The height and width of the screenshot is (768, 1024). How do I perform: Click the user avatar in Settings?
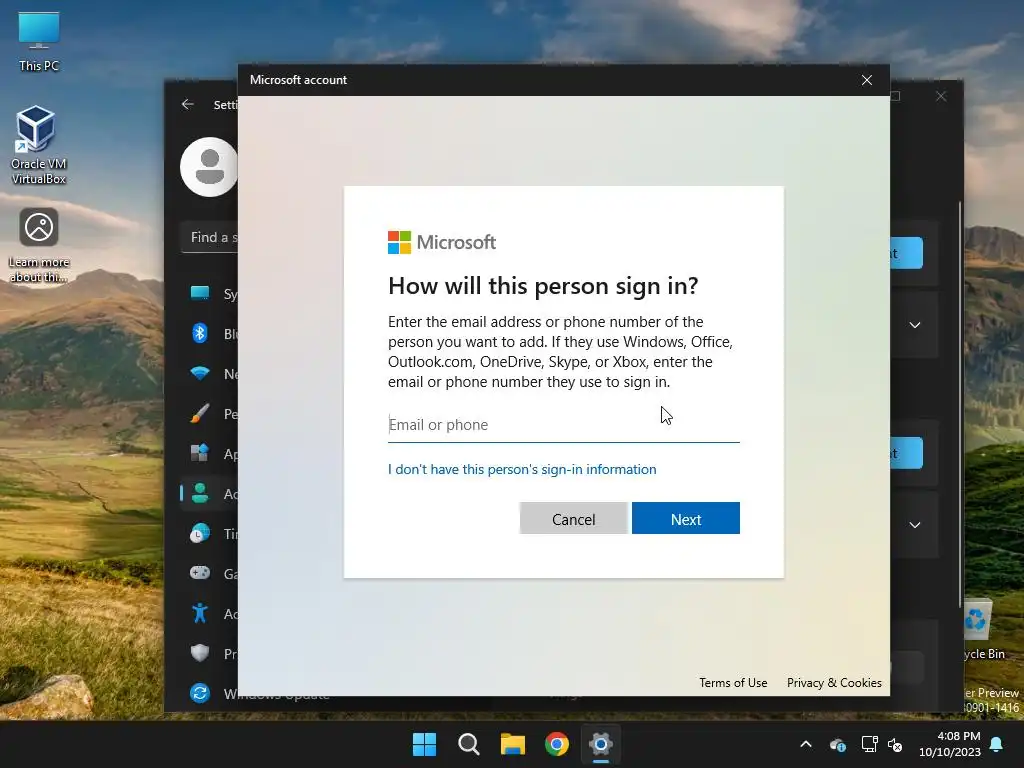(209, 167)
